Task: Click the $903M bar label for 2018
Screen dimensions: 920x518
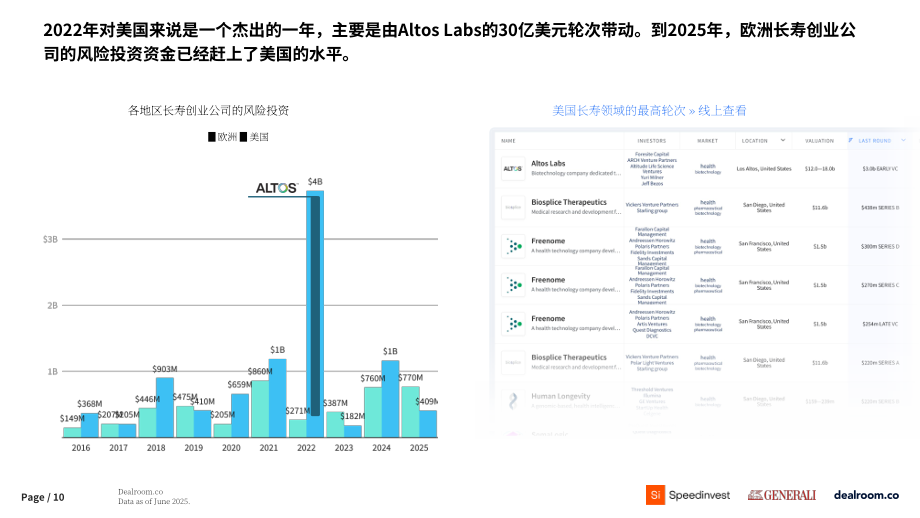Action: [164, 369]
